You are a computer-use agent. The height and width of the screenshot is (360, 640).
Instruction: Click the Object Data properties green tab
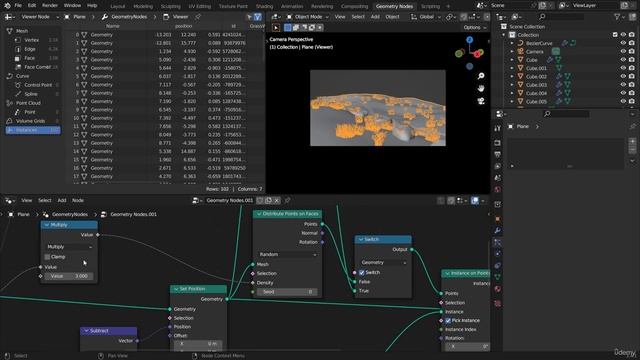click(497, 277)
